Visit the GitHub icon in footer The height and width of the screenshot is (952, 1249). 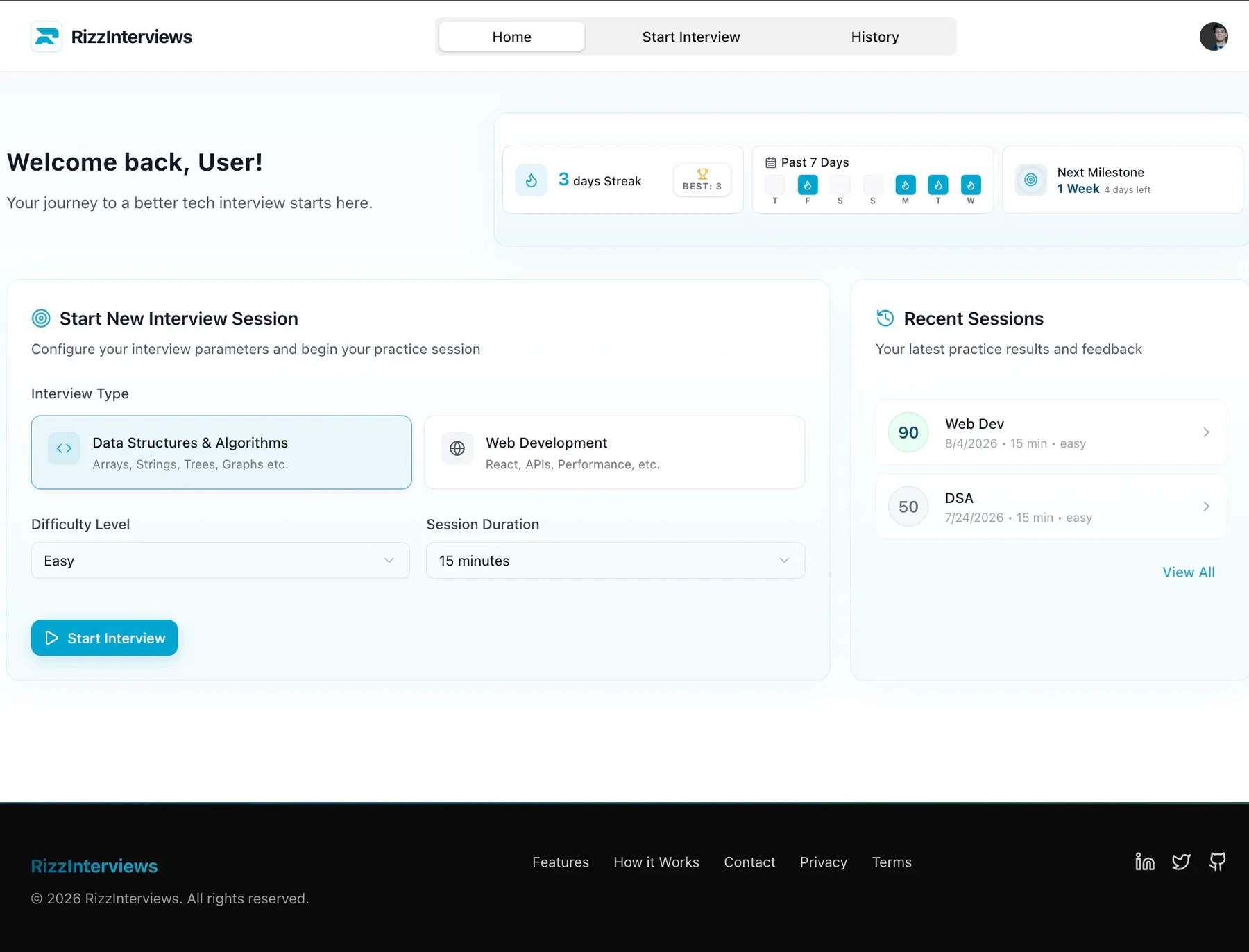point(1217,862)
